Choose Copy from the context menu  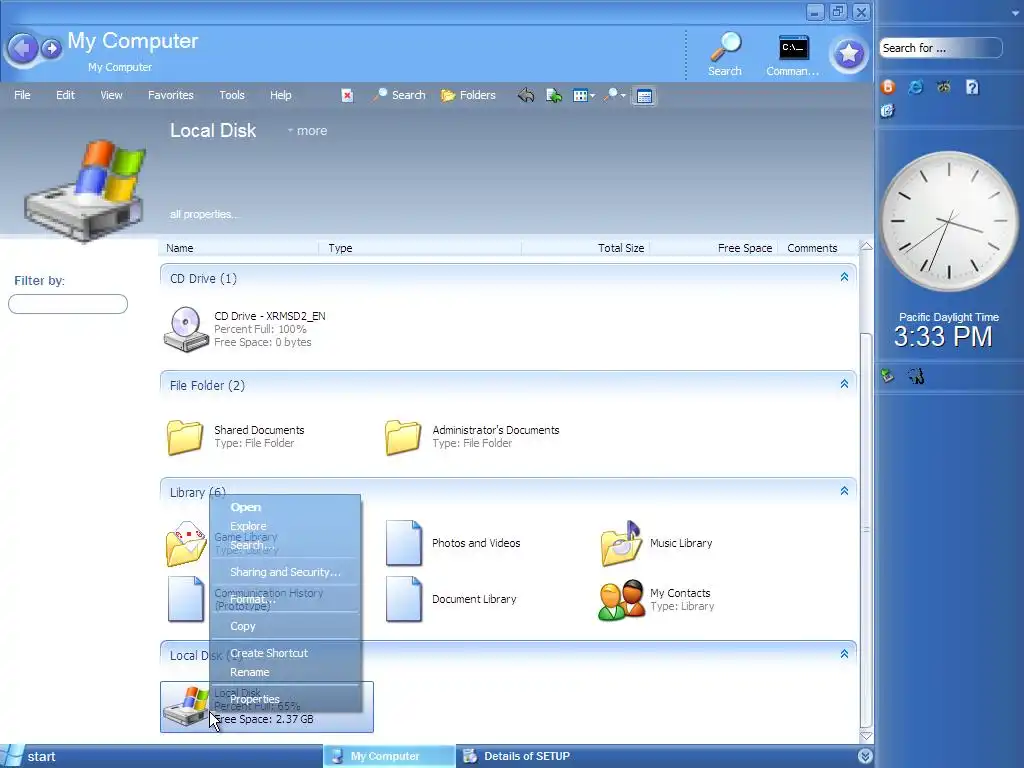285,626
